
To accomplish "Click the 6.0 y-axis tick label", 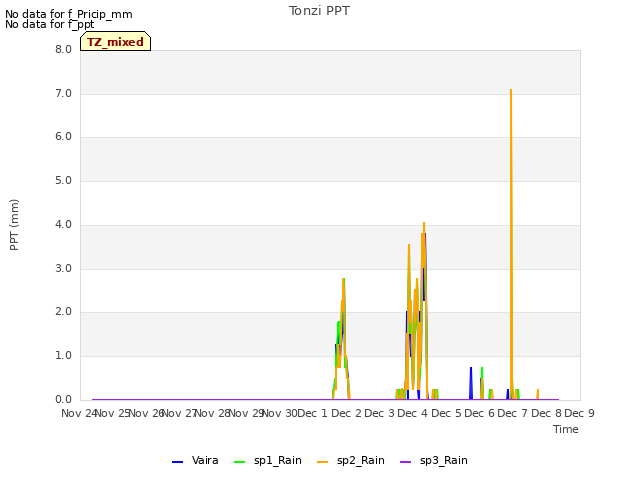I will tap(63, 137).
